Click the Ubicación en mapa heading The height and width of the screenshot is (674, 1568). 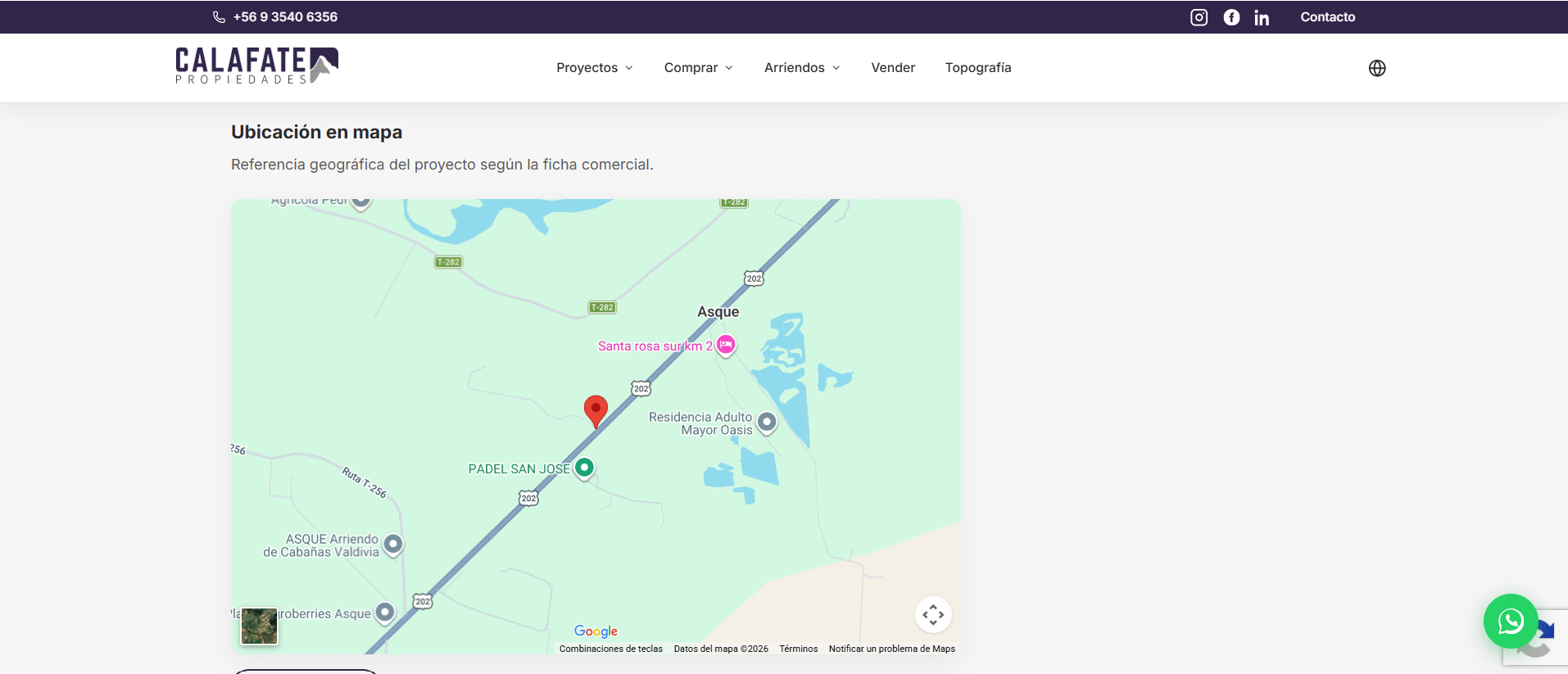(x=316, y=132)
